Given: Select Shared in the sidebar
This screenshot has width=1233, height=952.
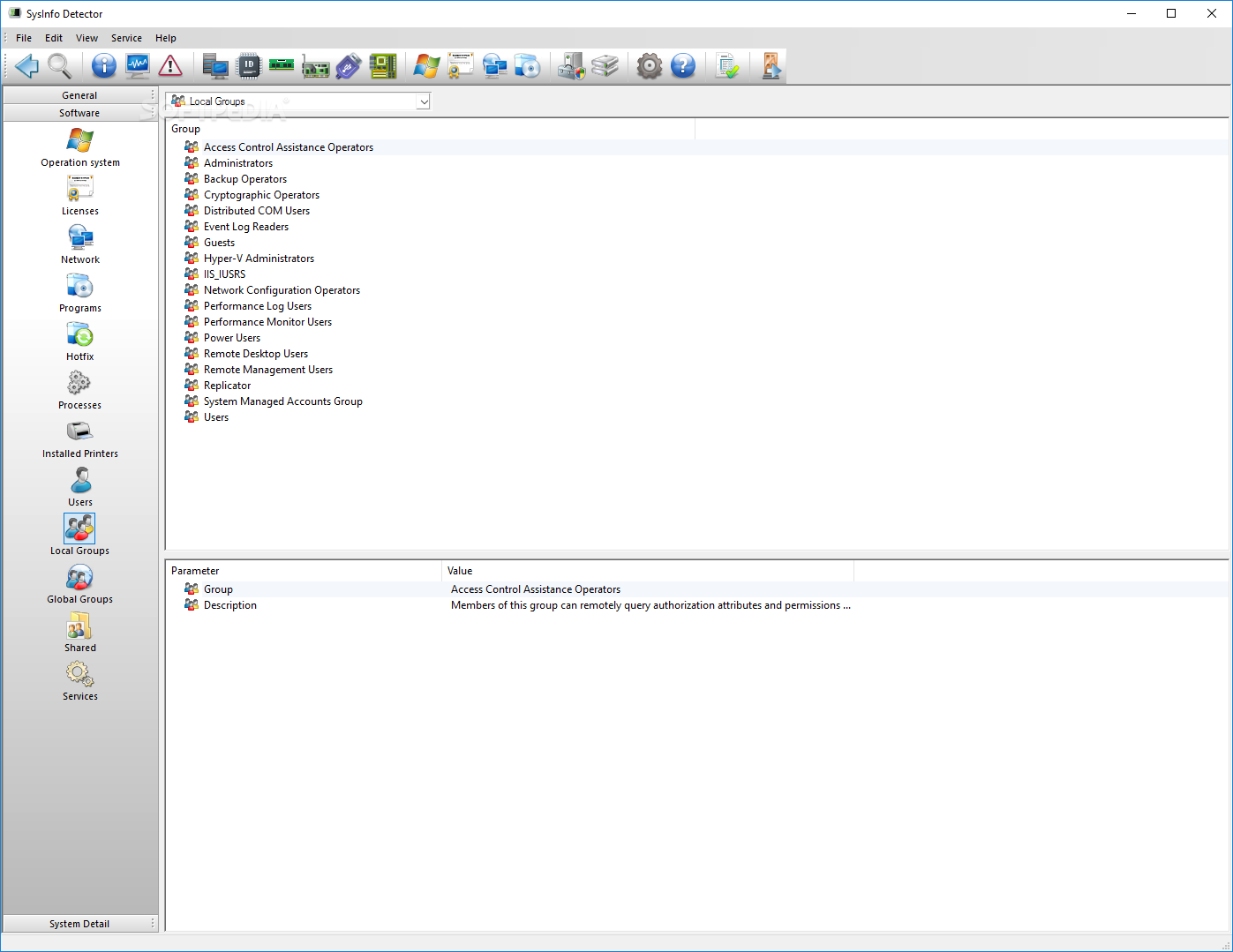Looking at the screenshot, I should [x=80, y=633].
